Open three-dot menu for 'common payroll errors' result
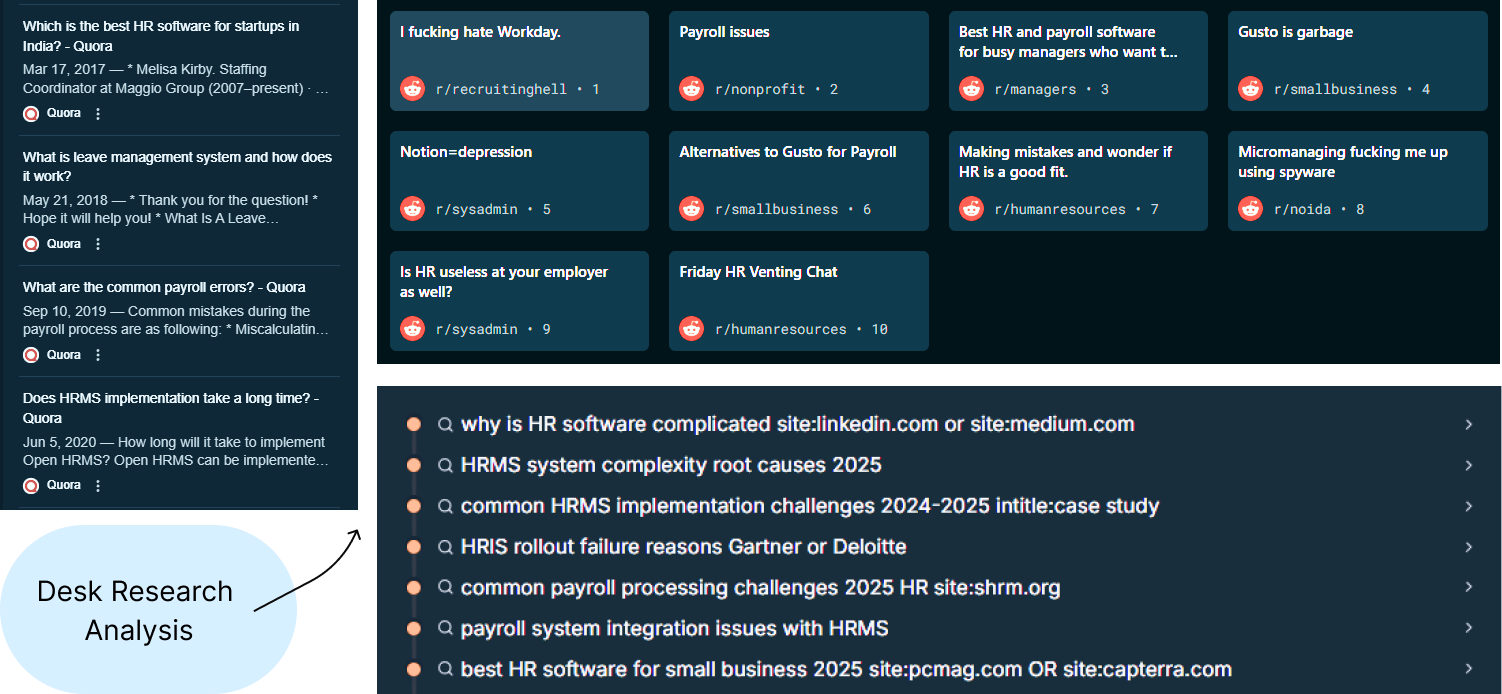Viewport: 1502px width, 694px height. tap(98, 355)
